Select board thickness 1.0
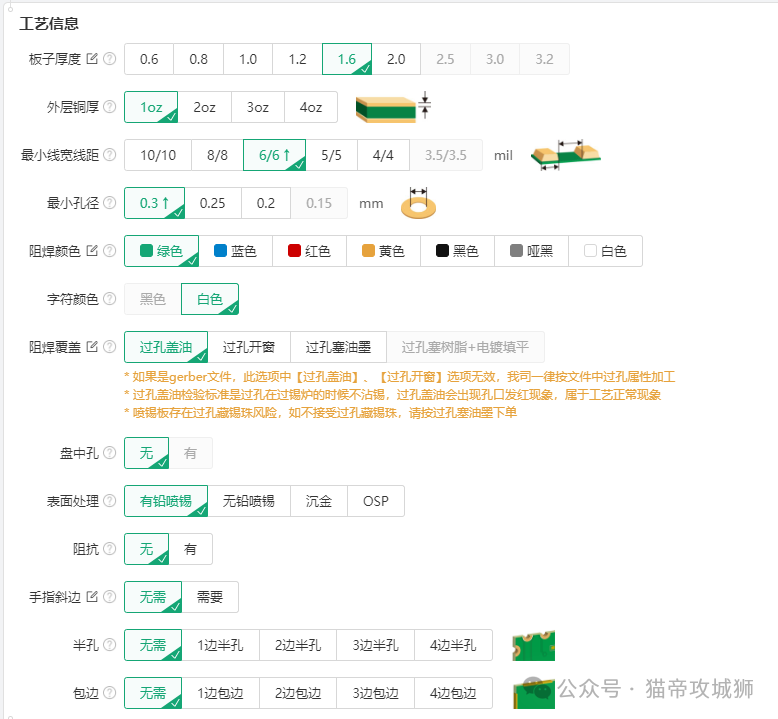This screenshot has height=719, width=778. [x=248, y=59]
